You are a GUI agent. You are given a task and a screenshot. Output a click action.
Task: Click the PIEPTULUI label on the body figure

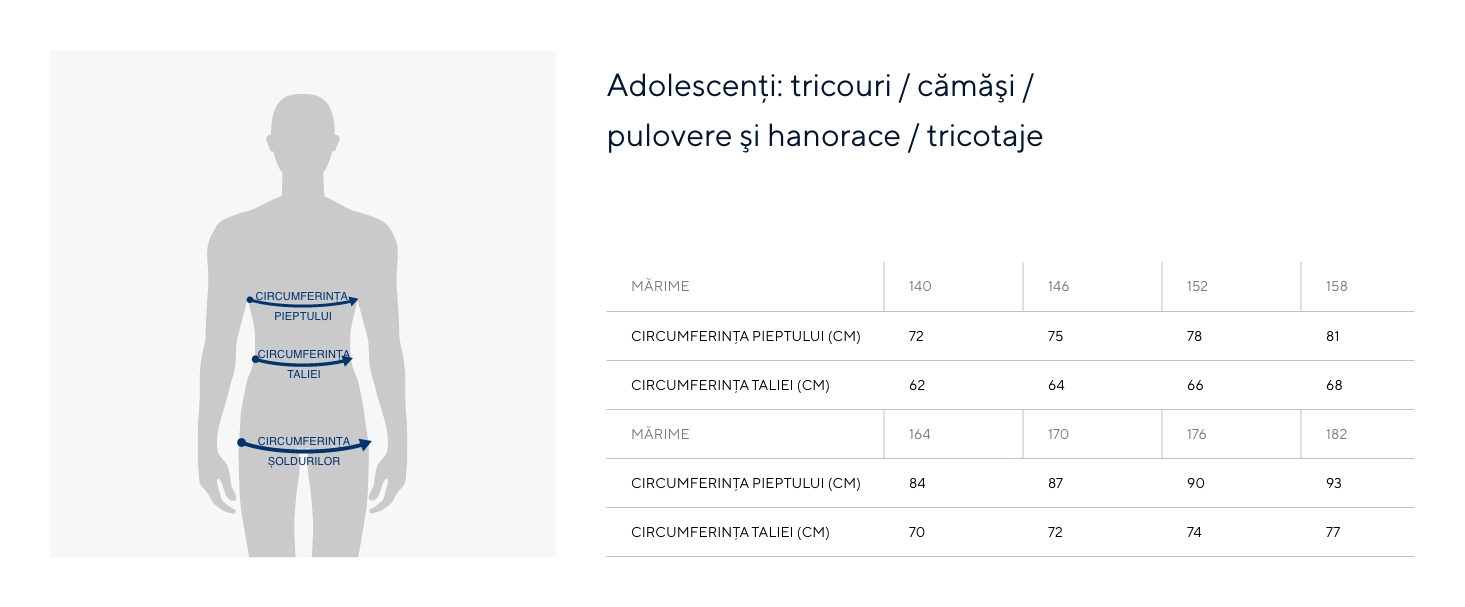tap(303, 317)
